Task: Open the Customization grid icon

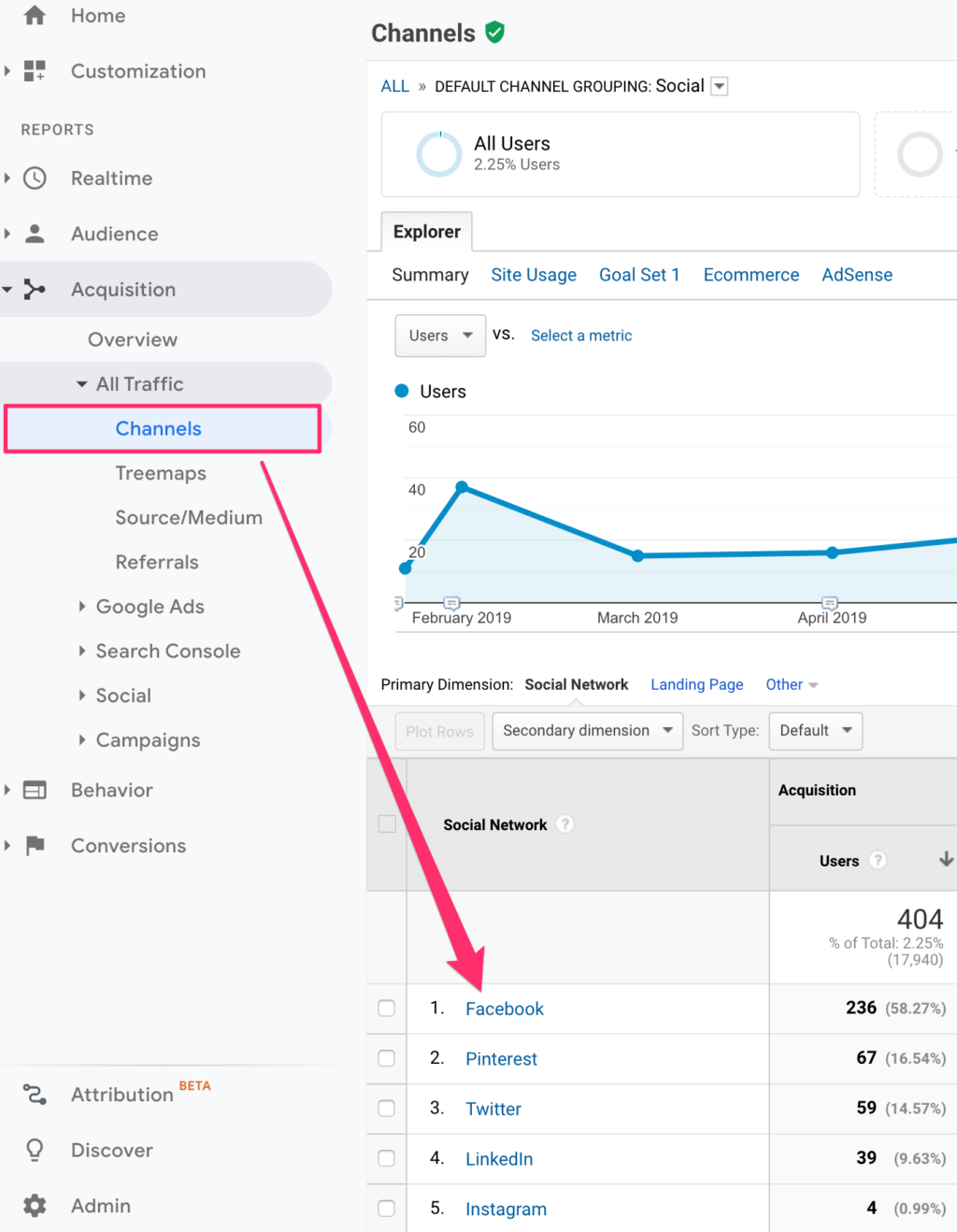Action: pos(35,71)
